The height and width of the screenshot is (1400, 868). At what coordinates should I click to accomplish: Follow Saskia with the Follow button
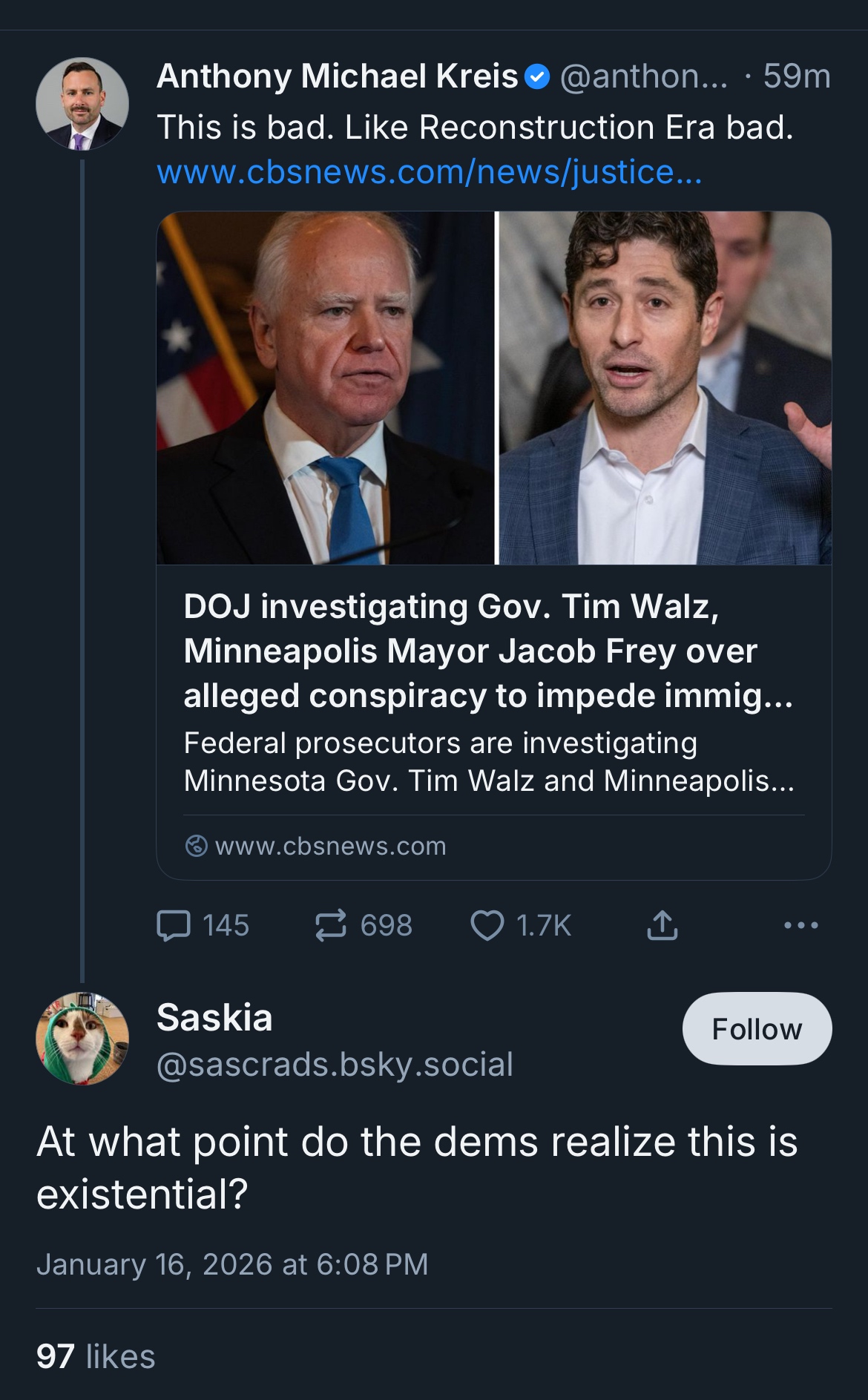(x=757, y=1028)
